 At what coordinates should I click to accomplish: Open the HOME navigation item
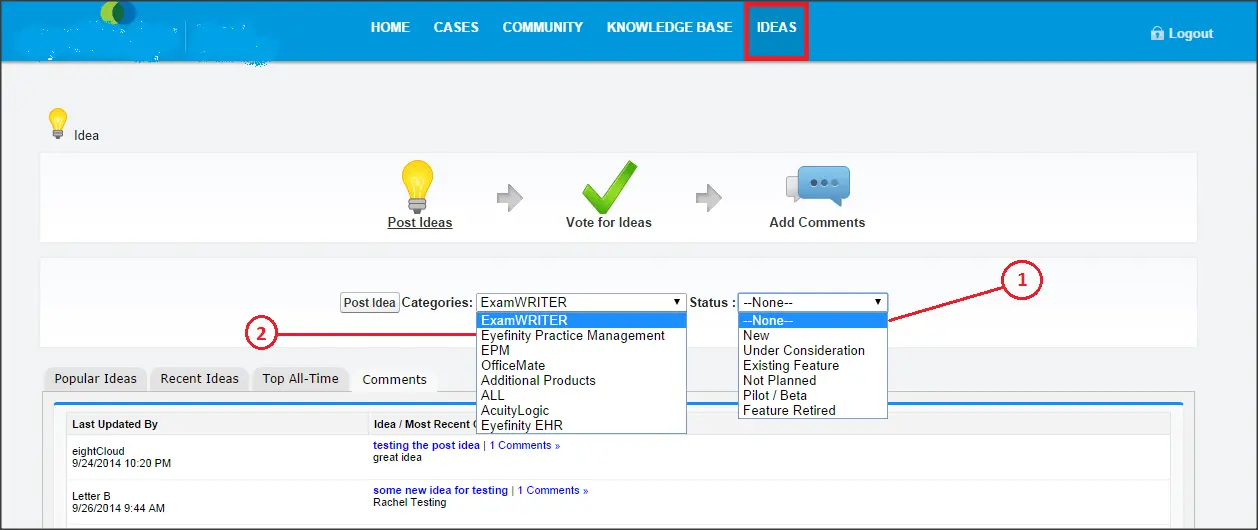[x=390, y=27]
